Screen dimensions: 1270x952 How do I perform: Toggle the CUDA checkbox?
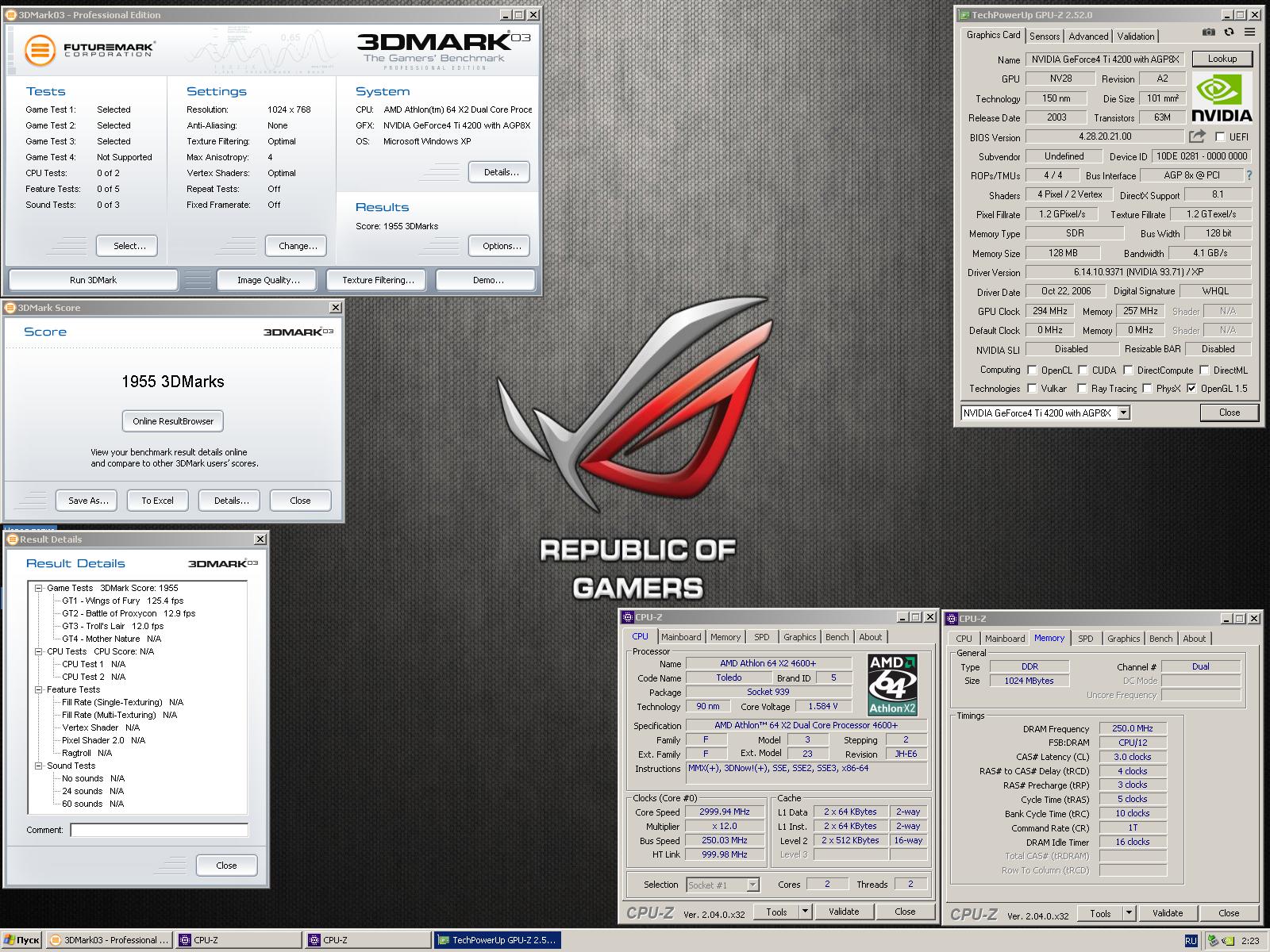(1083, 370)
